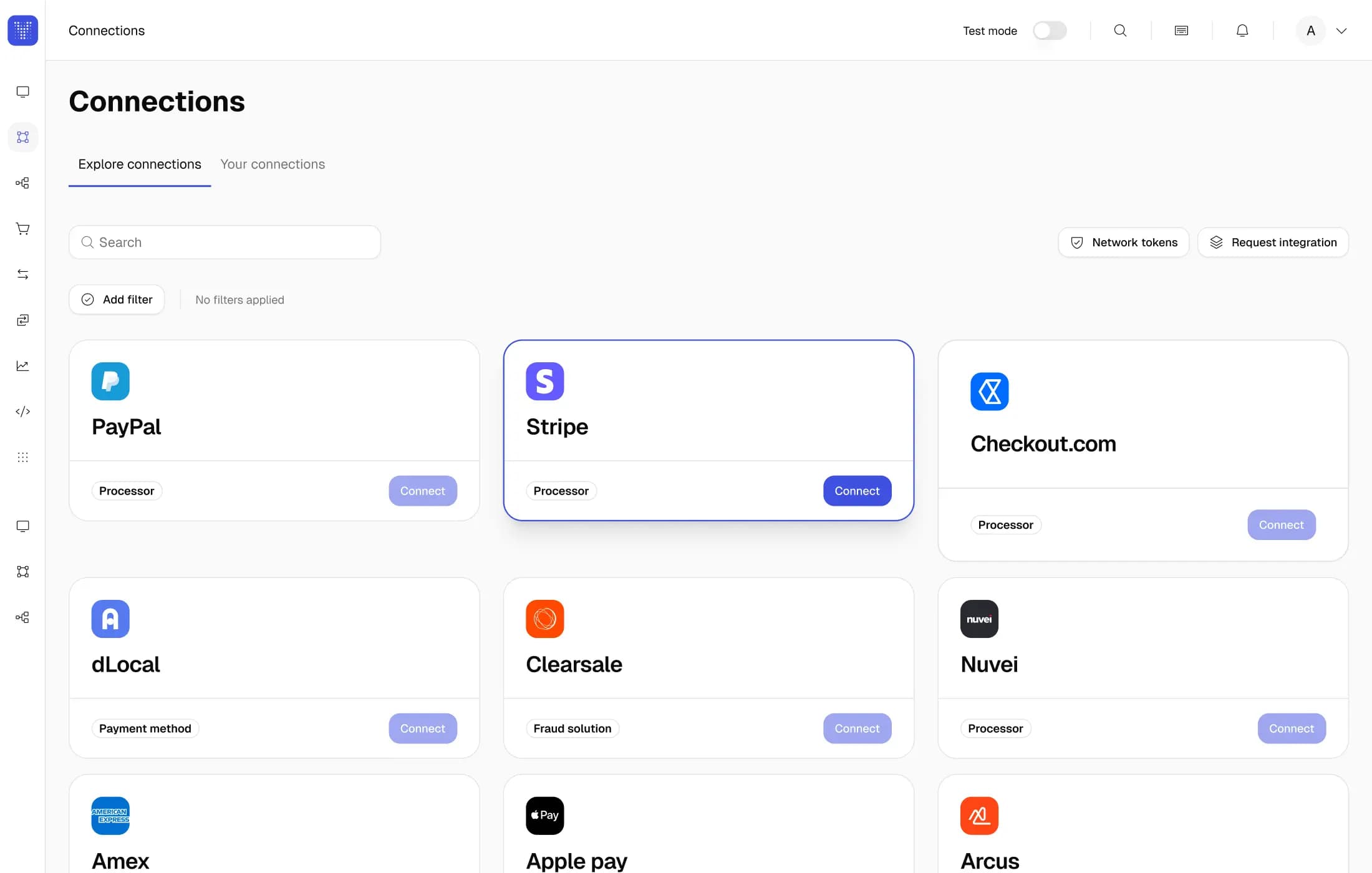The height and width of the screenshot is (873, 1372).
Task: Click the Arcus card title
Action: (x=990, y=861)
